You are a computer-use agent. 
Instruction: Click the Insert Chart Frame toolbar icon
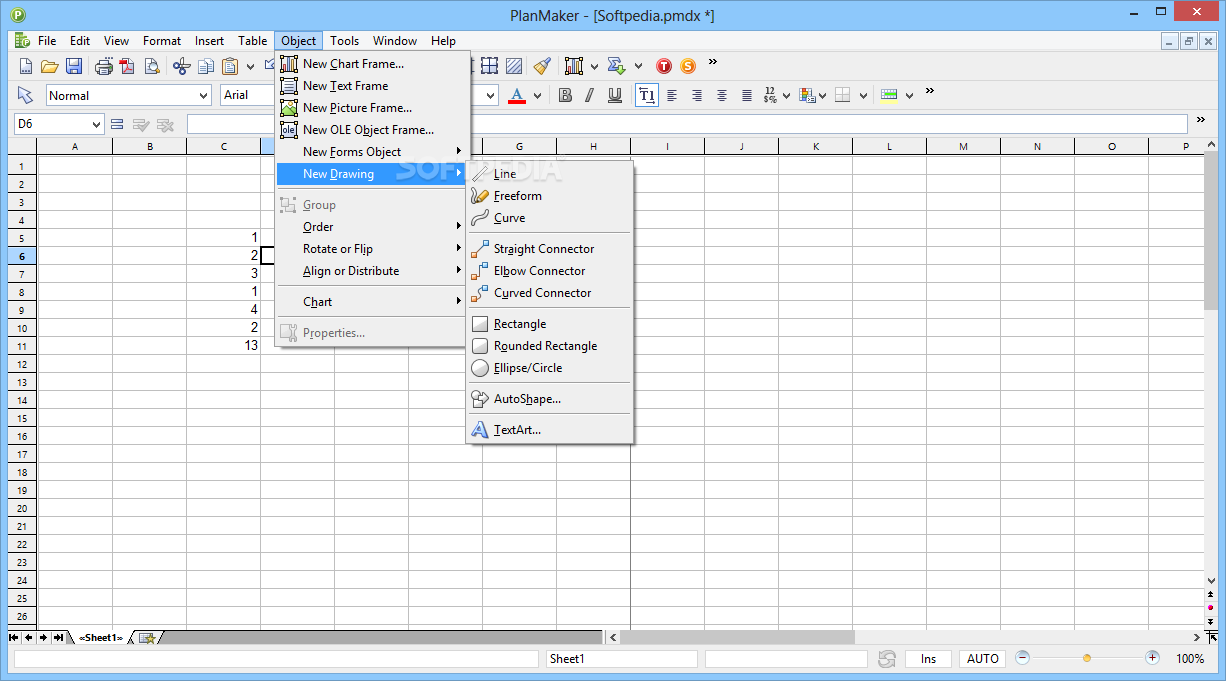pos(573,66)
